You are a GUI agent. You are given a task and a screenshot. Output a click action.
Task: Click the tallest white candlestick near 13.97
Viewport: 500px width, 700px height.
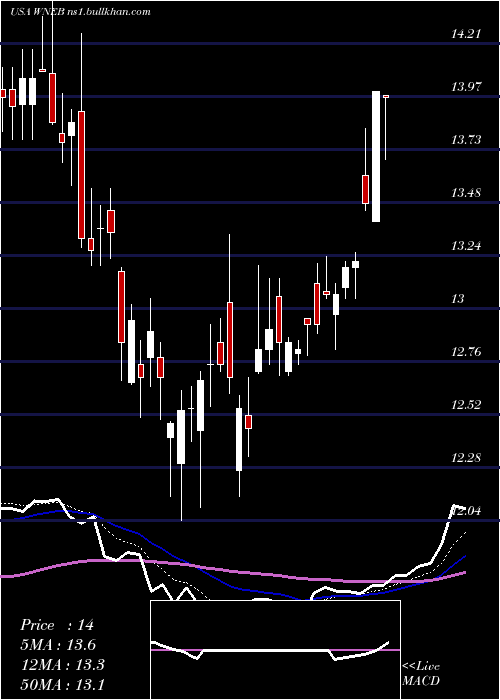376,156
